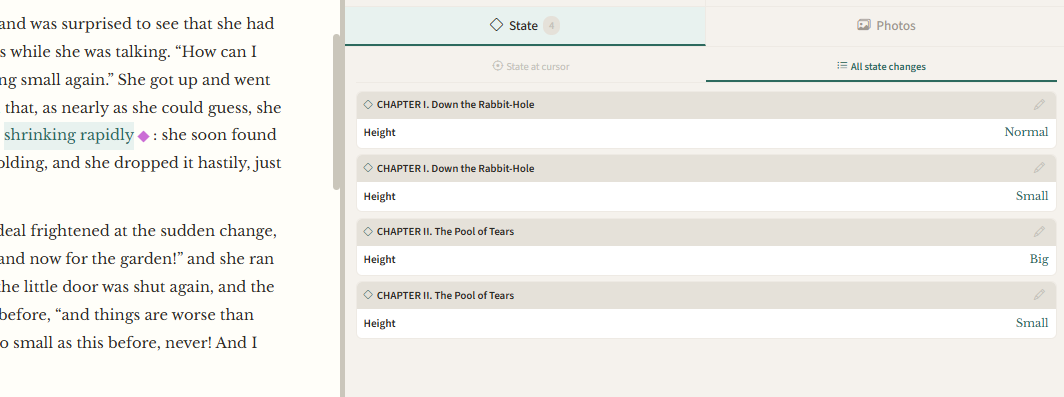
Task: Switch to the State tab
Action: pyautogui.click(x=525, y=26)
